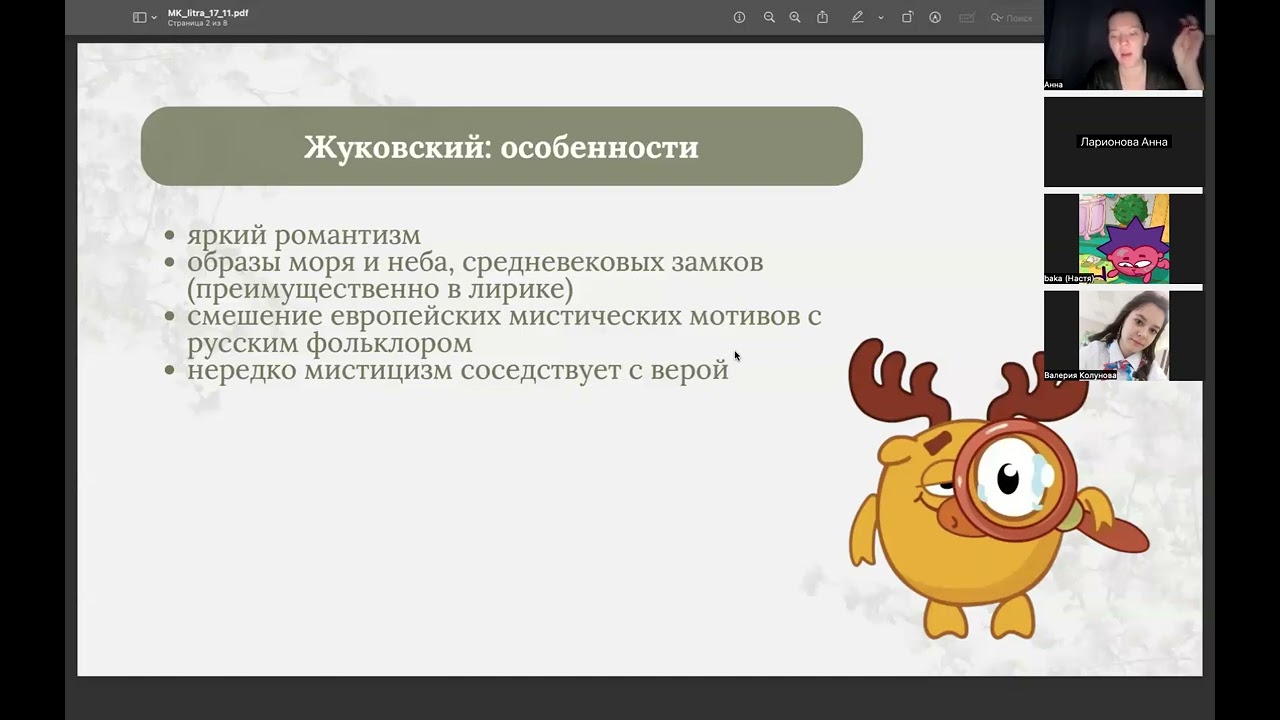Click bullet смешение европейских мистических мотивов
The width and height of the screenshot is (1280, 720).
click(503, 330)
